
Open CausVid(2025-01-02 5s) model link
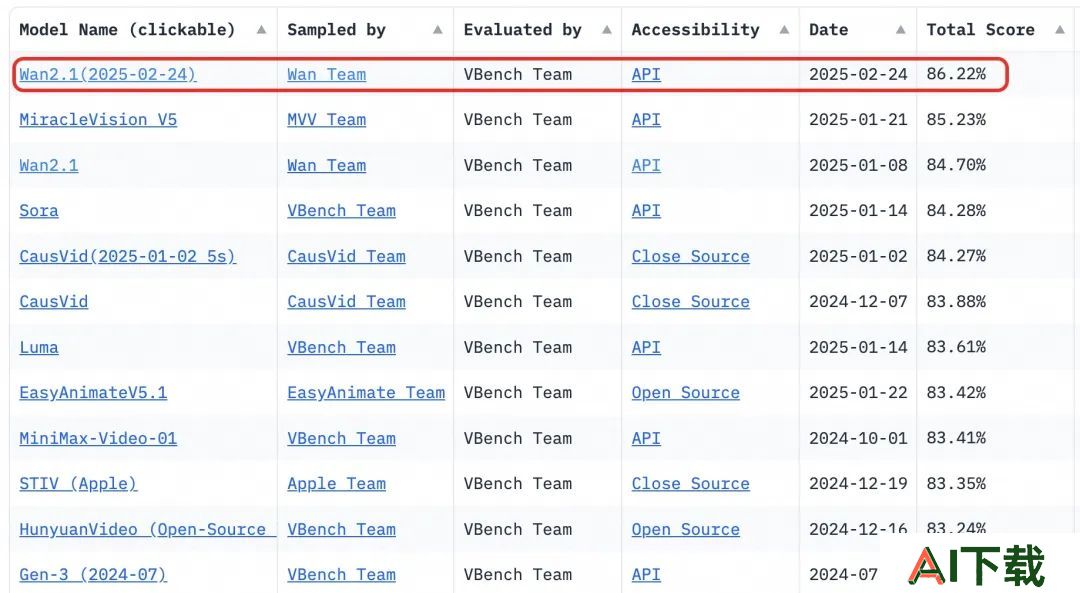(x=127, y=256)
